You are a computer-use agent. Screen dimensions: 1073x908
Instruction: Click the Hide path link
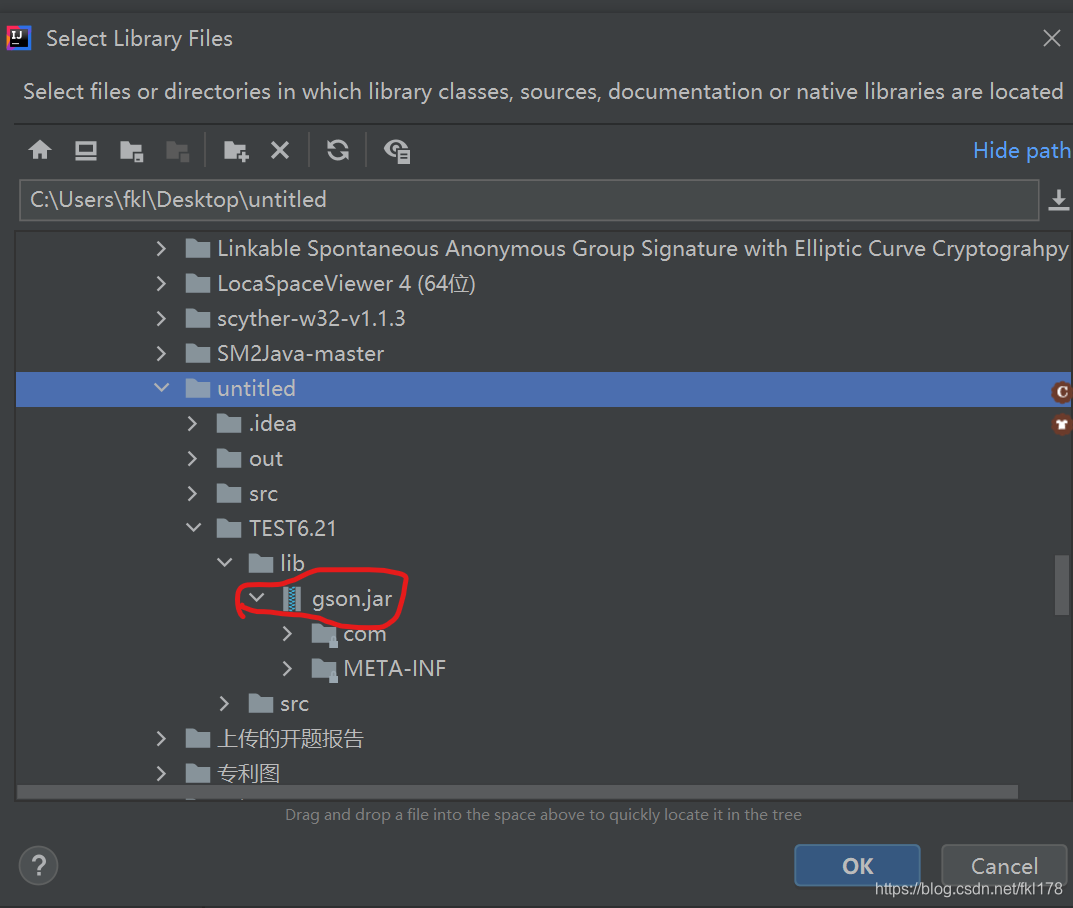click(x=1022, y=151)
